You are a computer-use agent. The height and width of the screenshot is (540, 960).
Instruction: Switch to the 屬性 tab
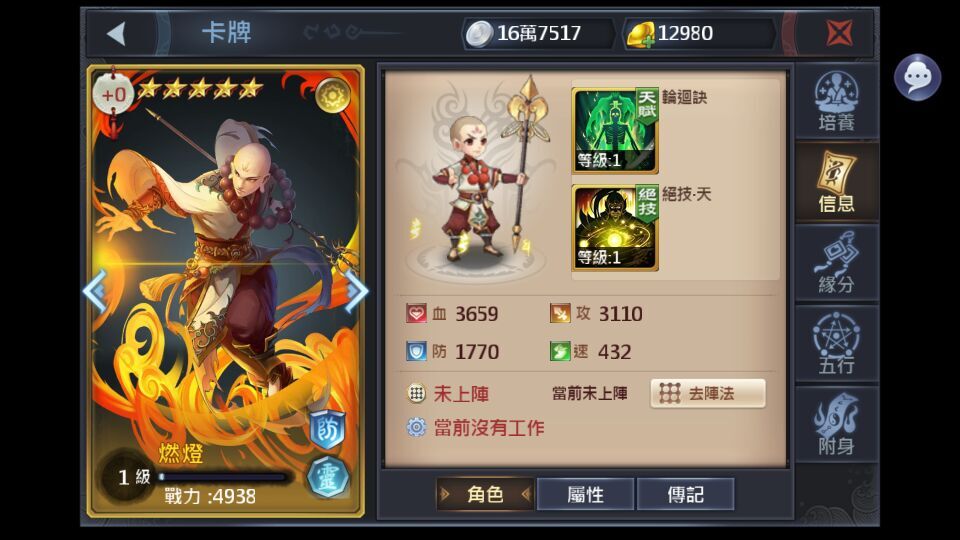click(x=585, y=494)
